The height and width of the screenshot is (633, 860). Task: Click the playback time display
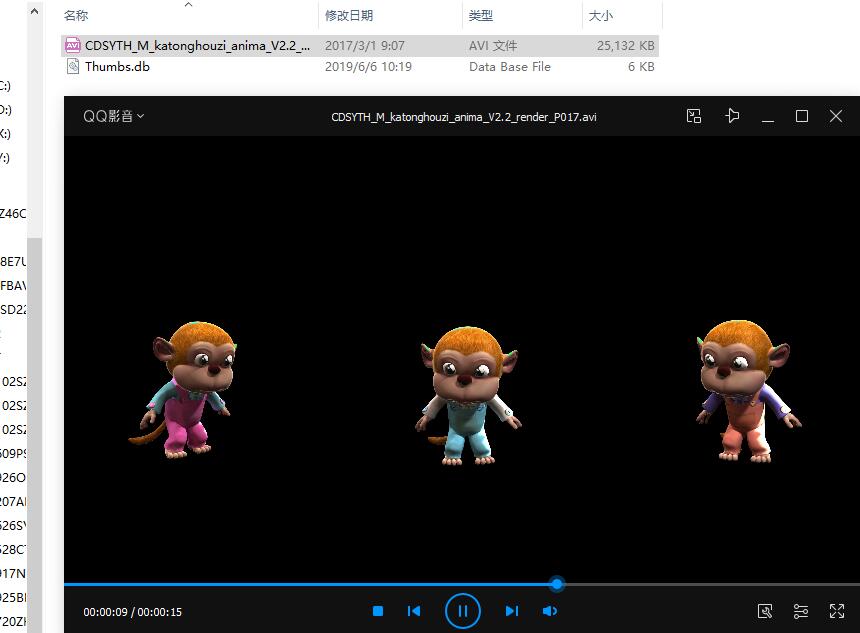[133, 611]
